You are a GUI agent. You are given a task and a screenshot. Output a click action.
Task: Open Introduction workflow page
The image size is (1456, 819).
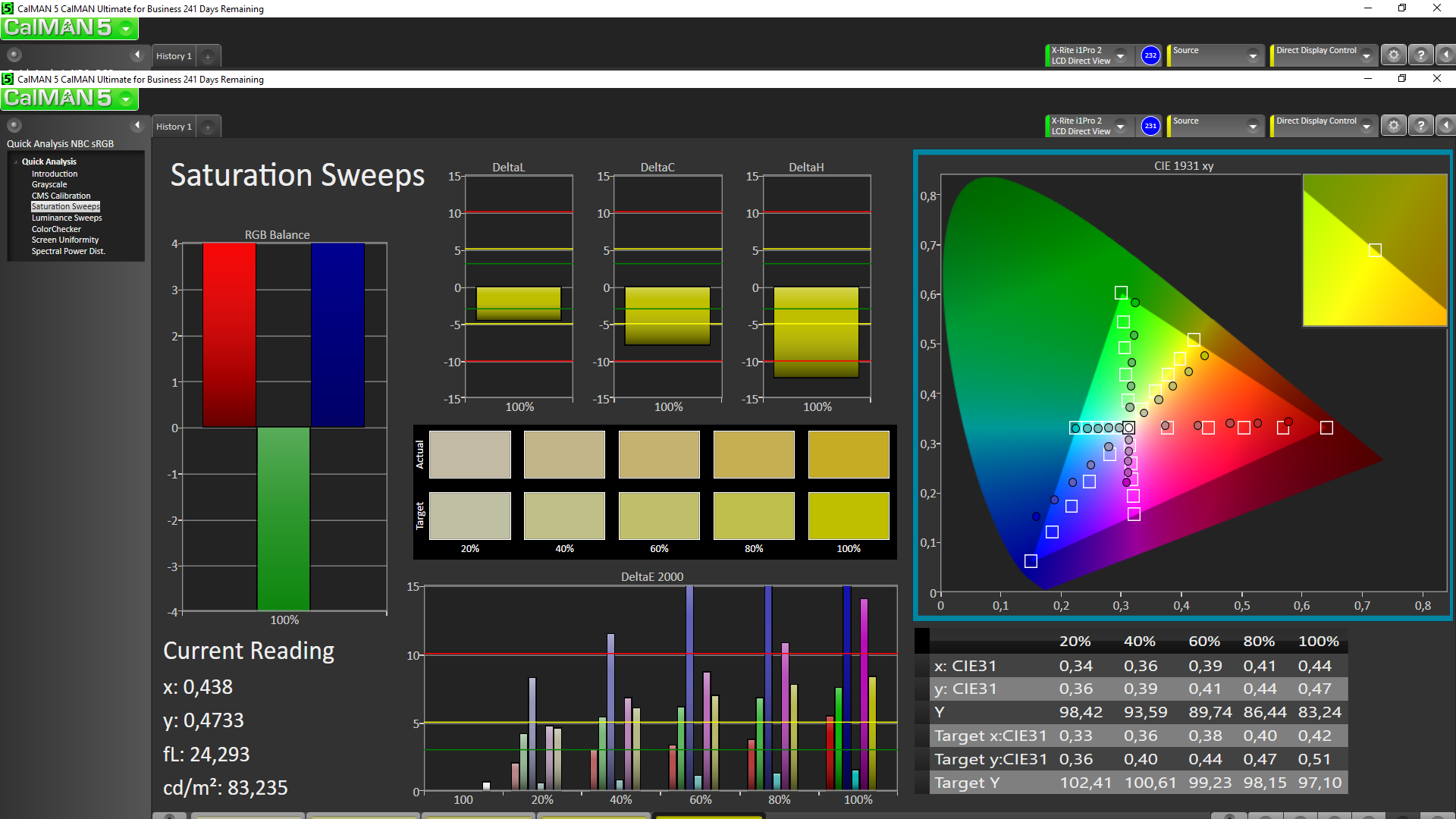pyautogui.click(x=55, y=174)
